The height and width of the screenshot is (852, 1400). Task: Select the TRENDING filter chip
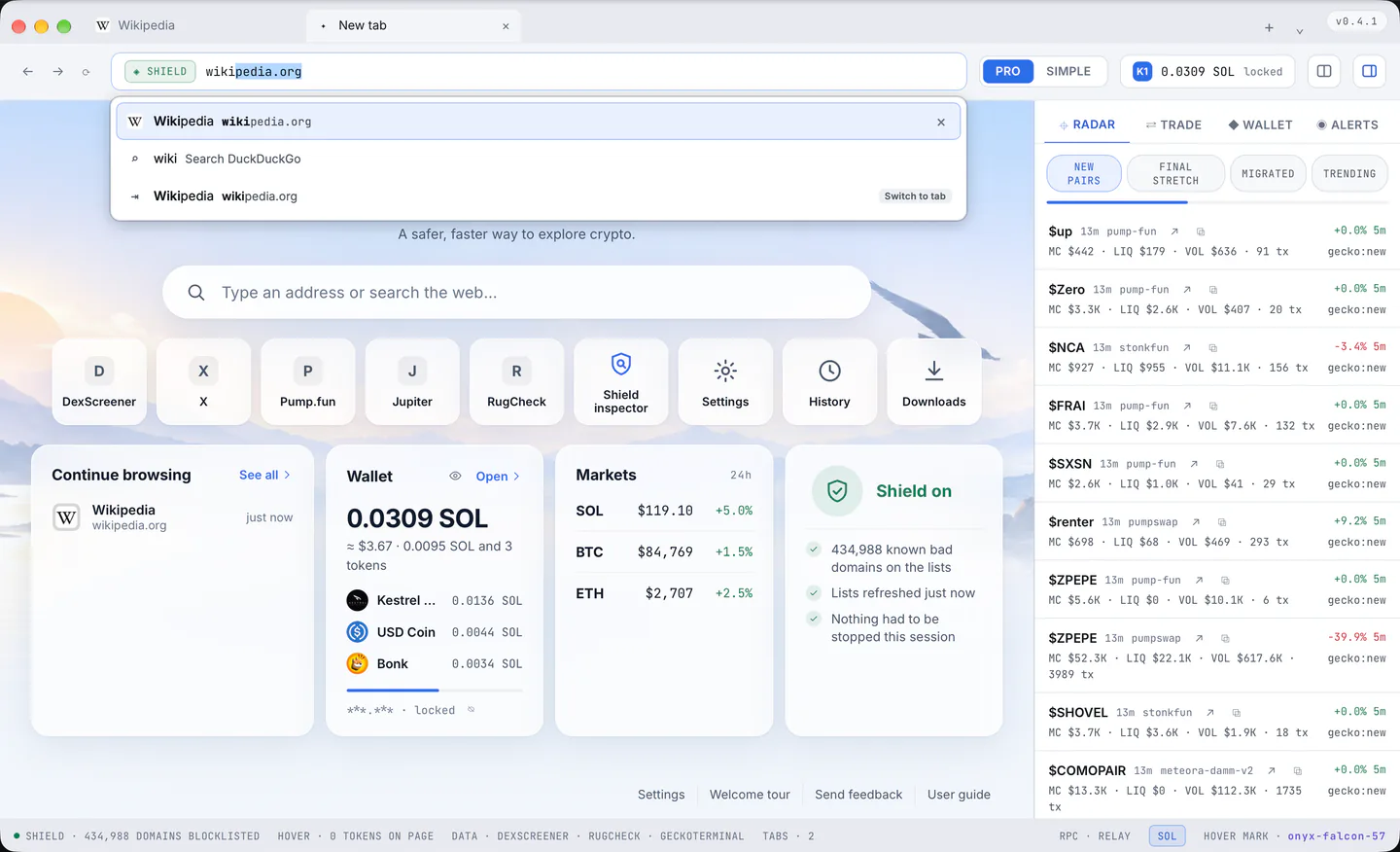pos(1349,174)
